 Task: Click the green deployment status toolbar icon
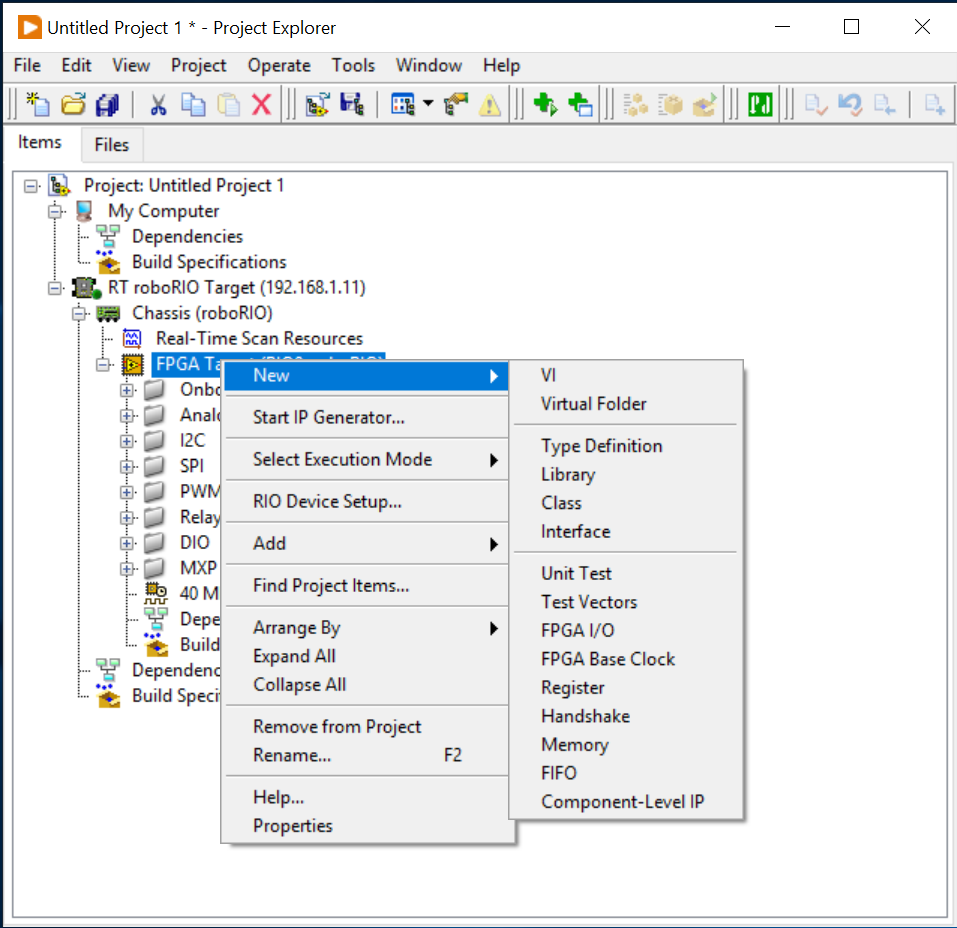coord(759,104)
